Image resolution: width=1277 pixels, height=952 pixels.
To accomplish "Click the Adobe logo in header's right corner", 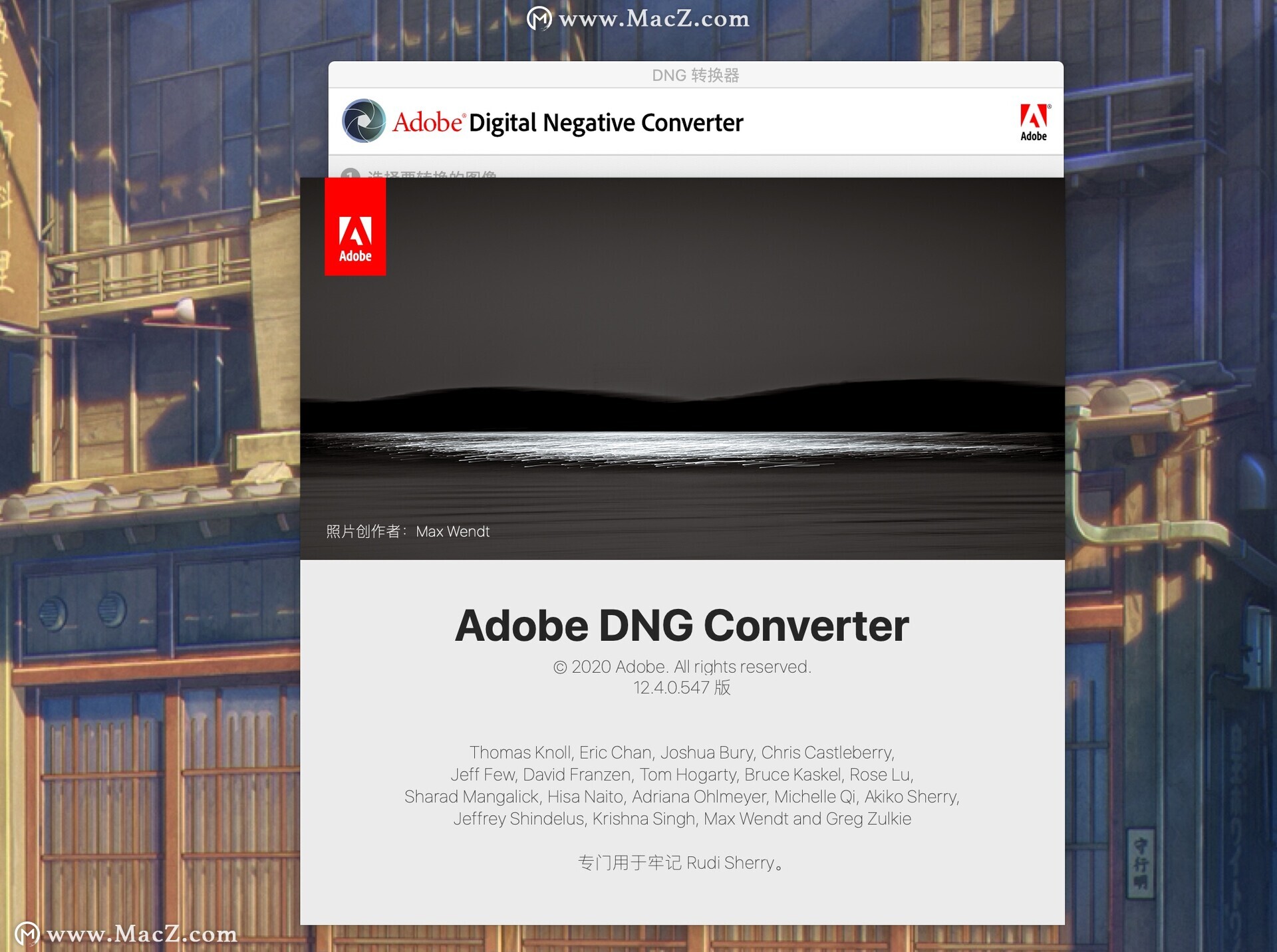I will (x=1034, y=122).
